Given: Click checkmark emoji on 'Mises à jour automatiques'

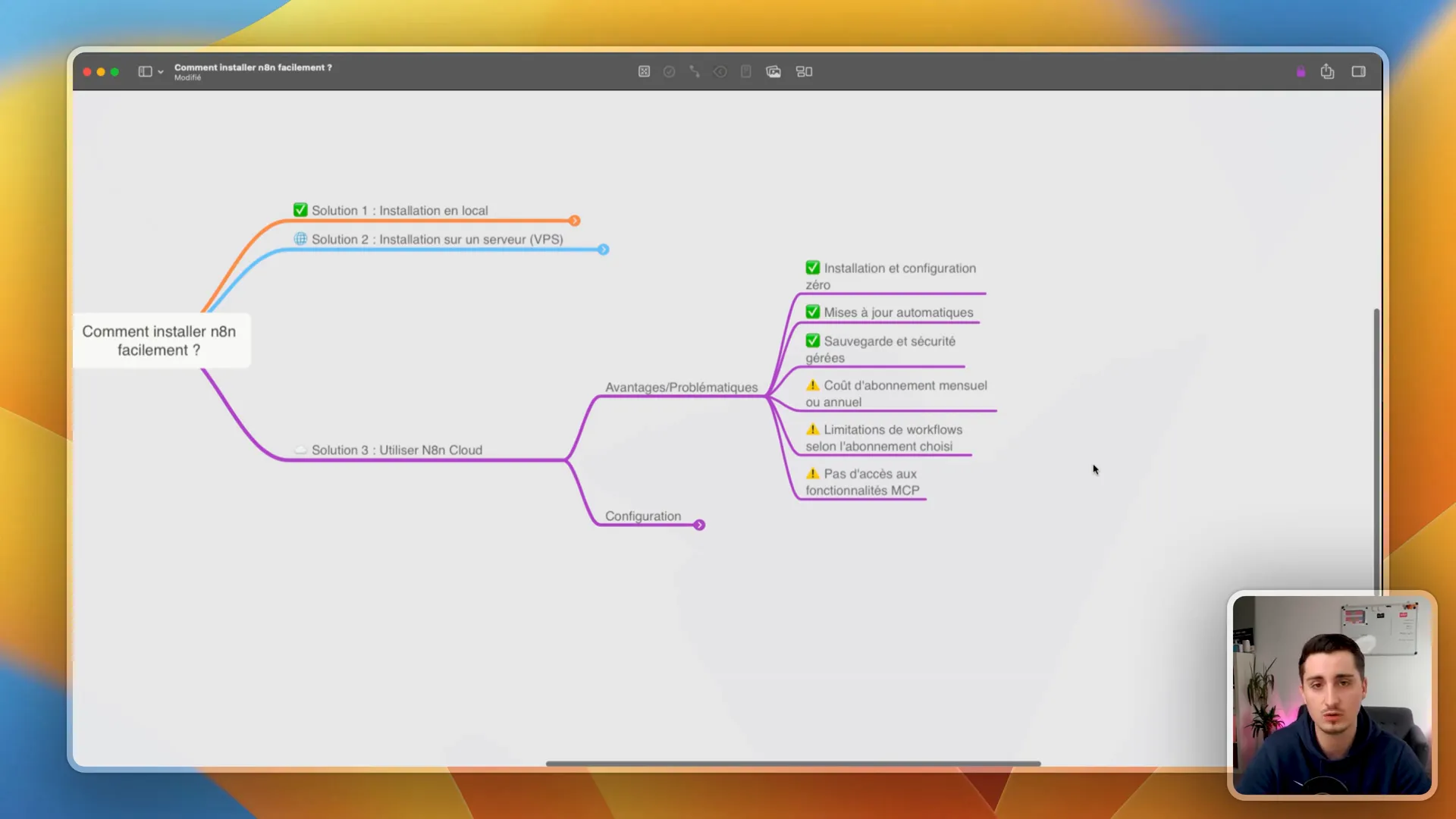Looking at the screenshot, I should pyautogui.click(x=813, y=312).
